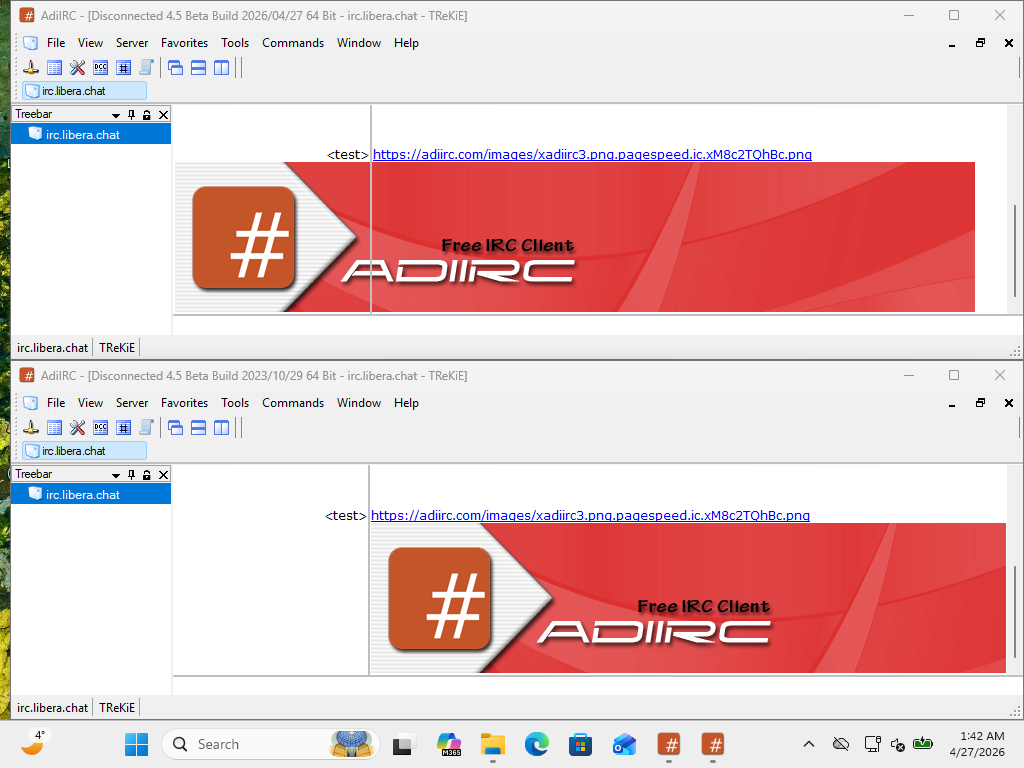Open File menu in 2023/10/29 build window
The height and width of the screenshot is (768, 1024).
(x=56, y=403)
